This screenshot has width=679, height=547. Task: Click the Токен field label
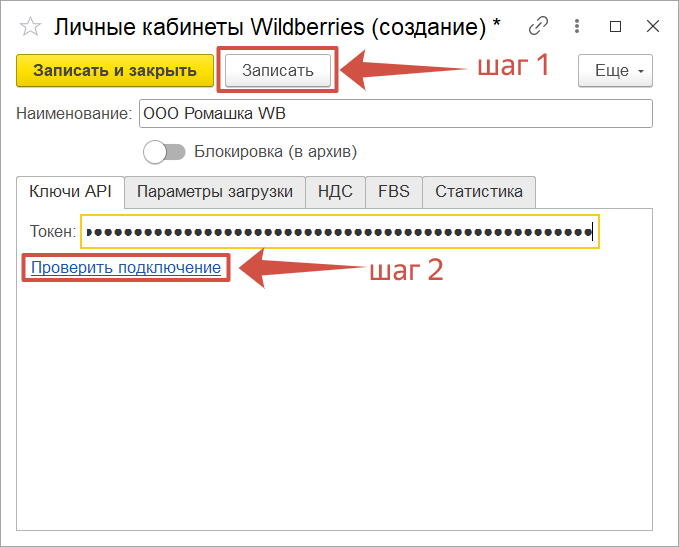tap(53, 232)
